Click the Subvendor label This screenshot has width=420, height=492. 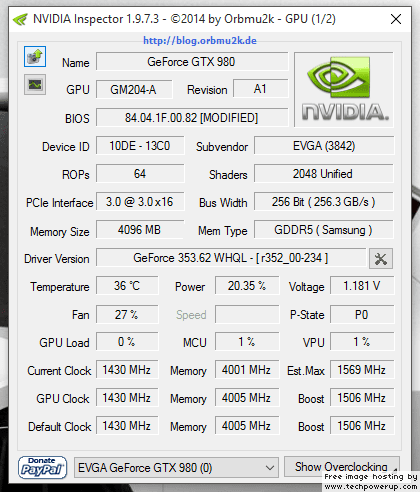[x=222, y=147]
